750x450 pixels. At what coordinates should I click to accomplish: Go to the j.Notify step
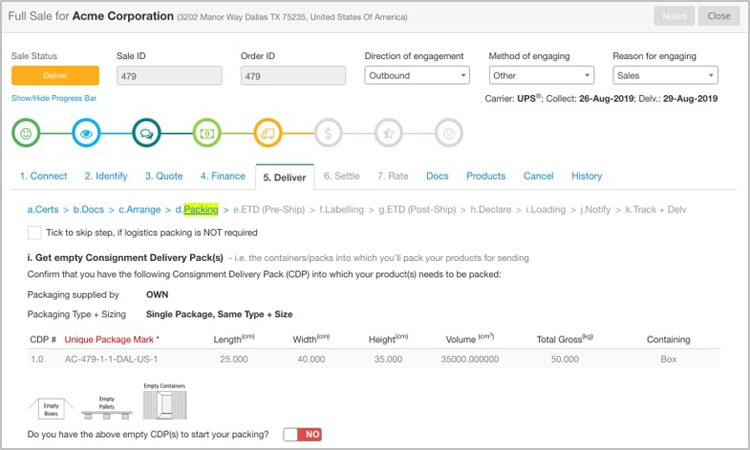tap(595, 209)
